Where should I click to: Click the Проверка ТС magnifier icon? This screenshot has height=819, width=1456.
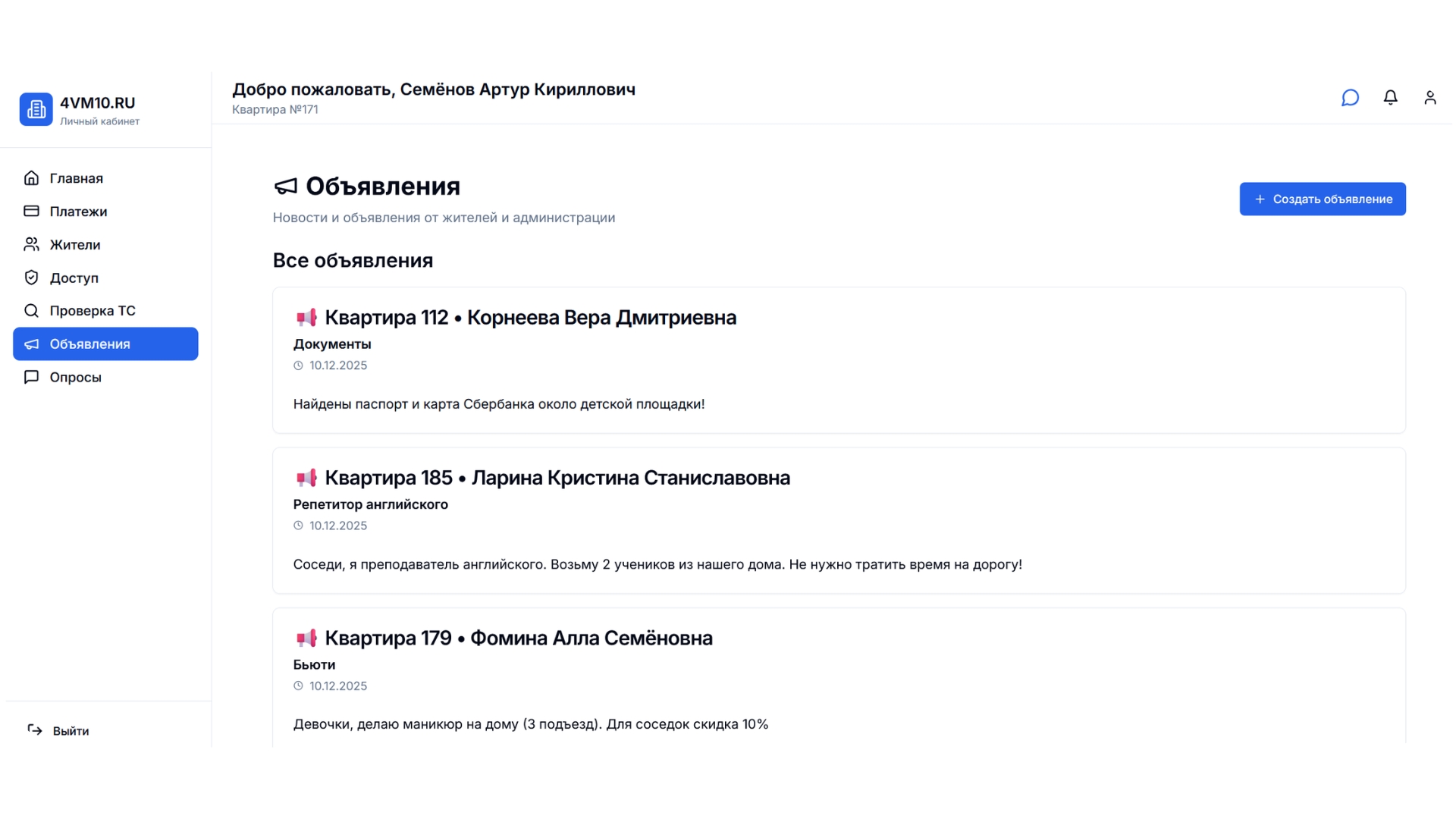(31, 310)
